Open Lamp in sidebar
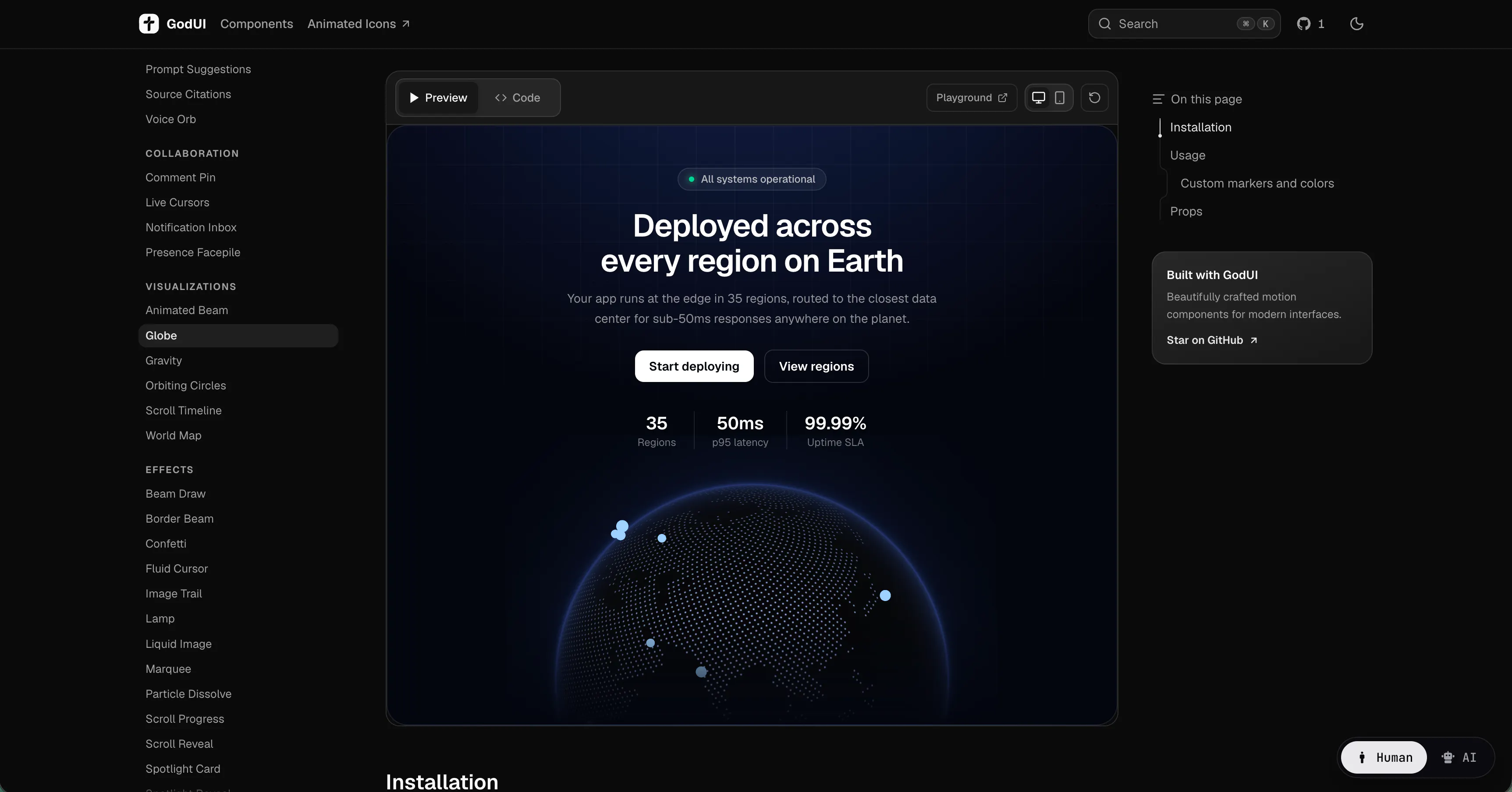This screenshot has width=1512, height=792. click(x=160, y=619)
